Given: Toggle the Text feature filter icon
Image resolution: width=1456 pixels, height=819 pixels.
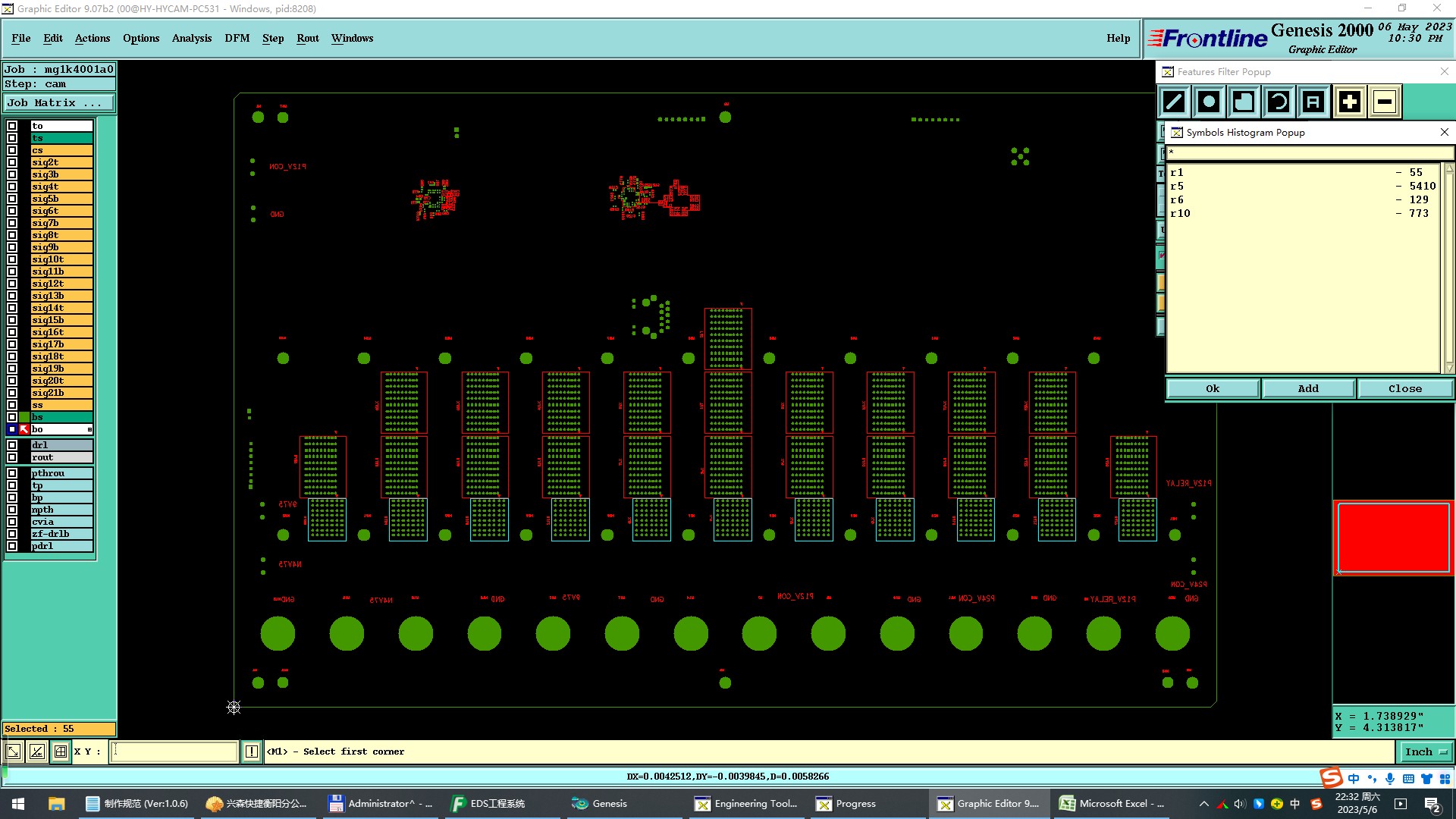Looking at the screenshot, I should (x=1313, y=102).
